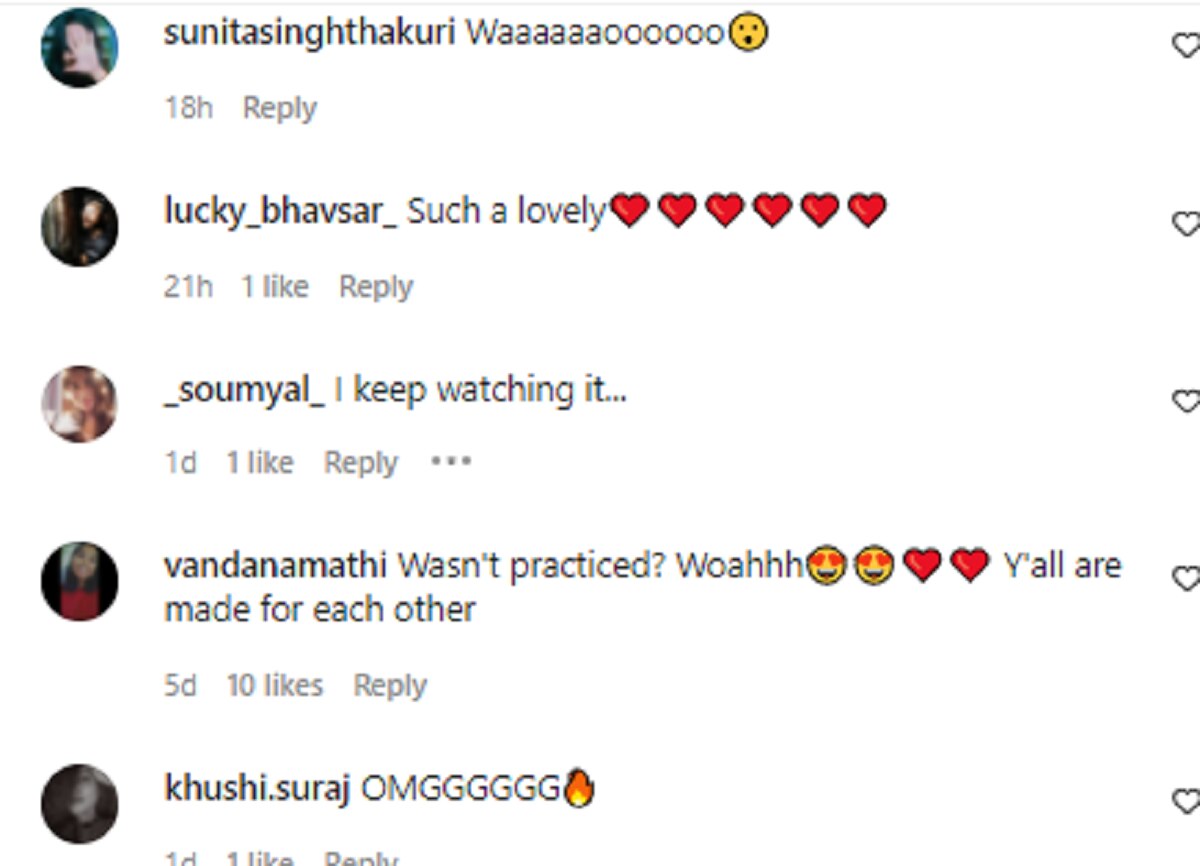This screenshot has width=1200, height=866.
Task: Open sunitasinghthakuri's profile picture
Action: coord(80,48)
